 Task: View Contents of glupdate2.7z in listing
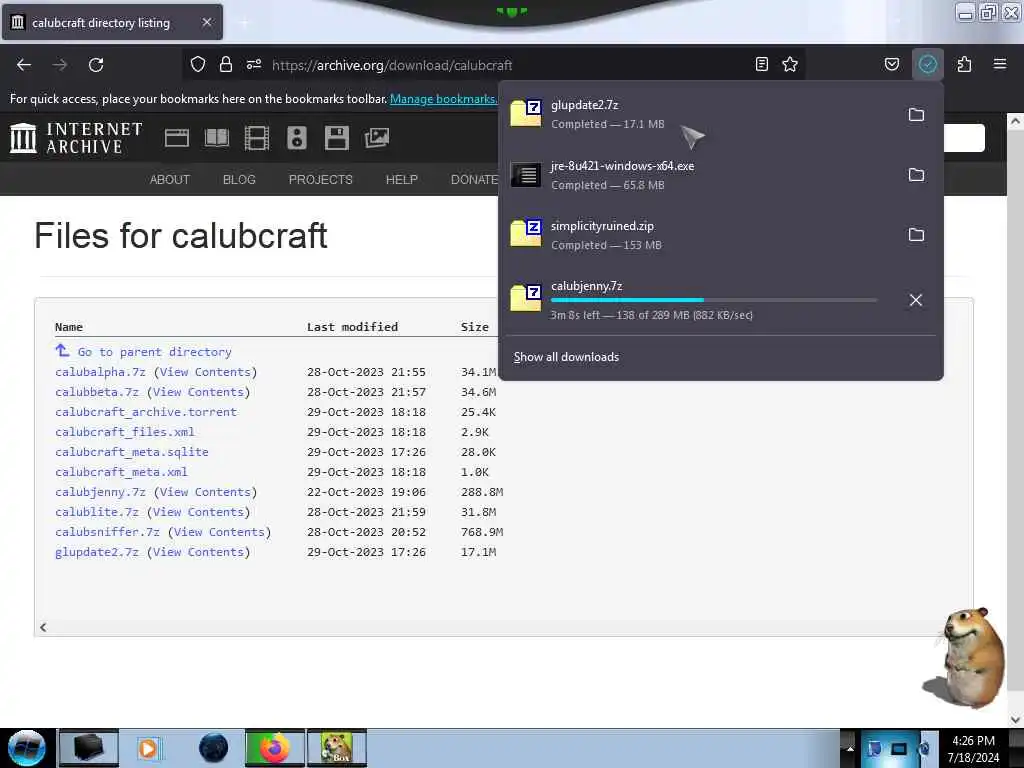point(199,552)
